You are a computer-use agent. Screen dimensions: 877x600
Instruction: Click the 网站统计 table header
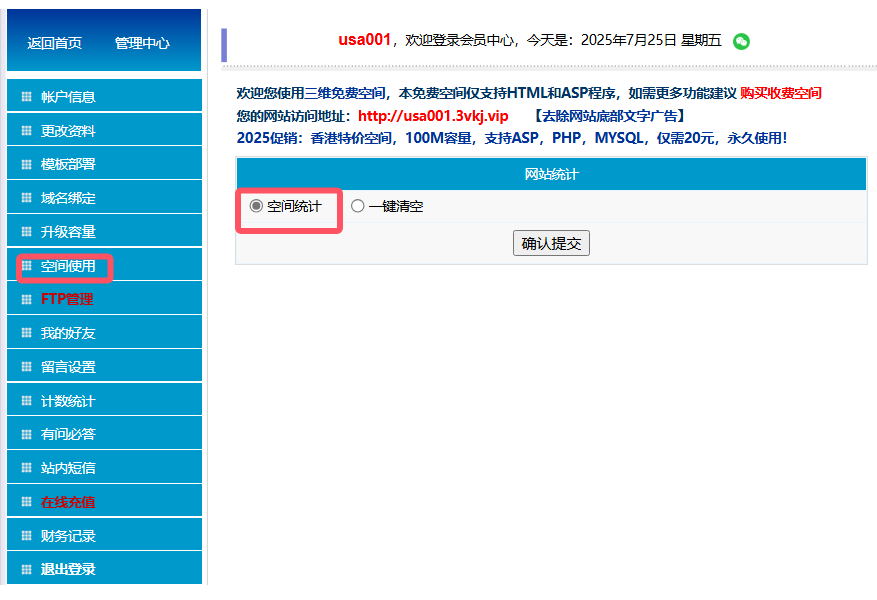pos(551,174)
